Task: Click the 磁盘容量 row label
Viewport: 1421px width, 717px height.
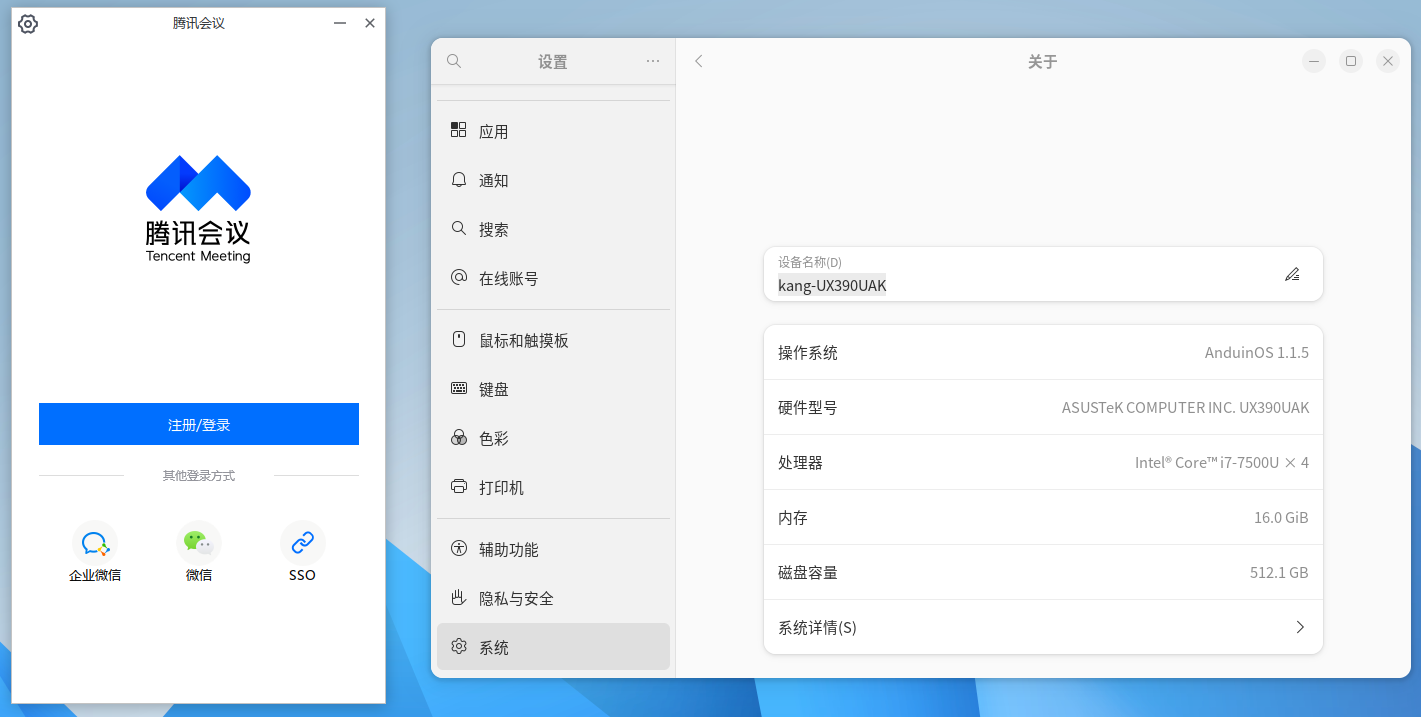Action: [808, 573]
